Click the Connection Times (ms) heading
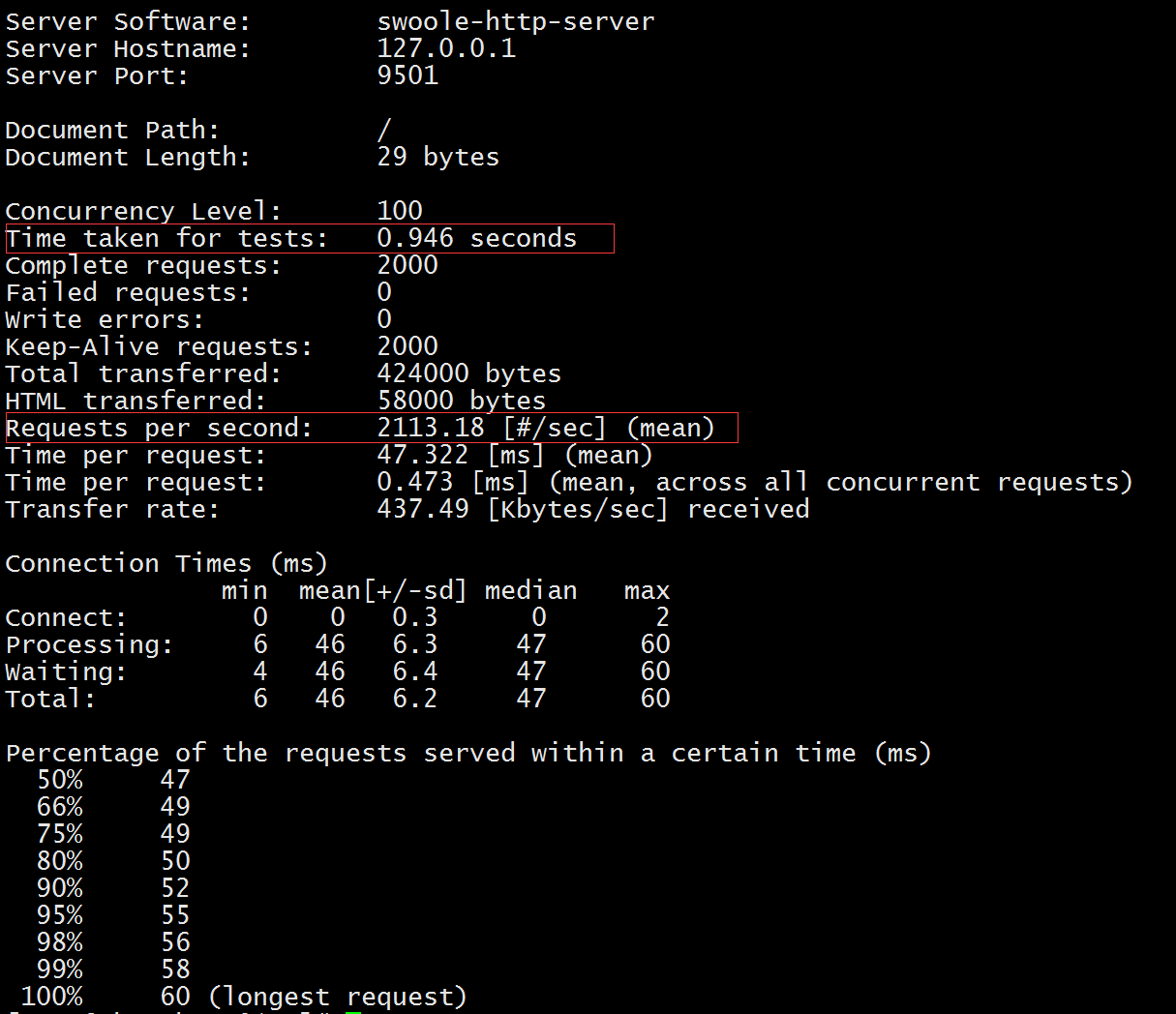The width and height of the screenshot is (1176, 1014). (x=166, y=563)
